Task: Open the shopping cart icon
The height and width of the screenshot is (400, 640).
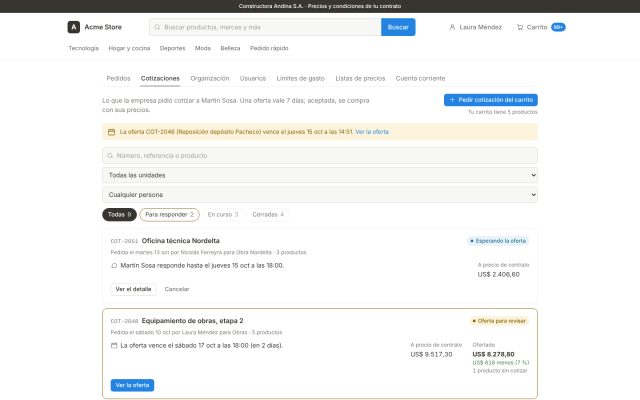Action: (x=520, y=27)
